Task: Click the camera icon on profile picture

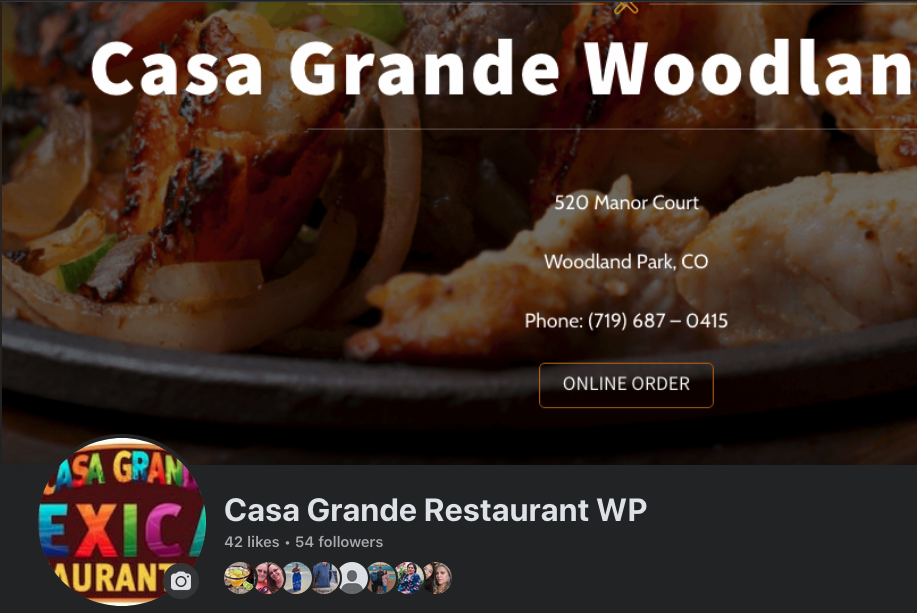Action: pos(181,581)
